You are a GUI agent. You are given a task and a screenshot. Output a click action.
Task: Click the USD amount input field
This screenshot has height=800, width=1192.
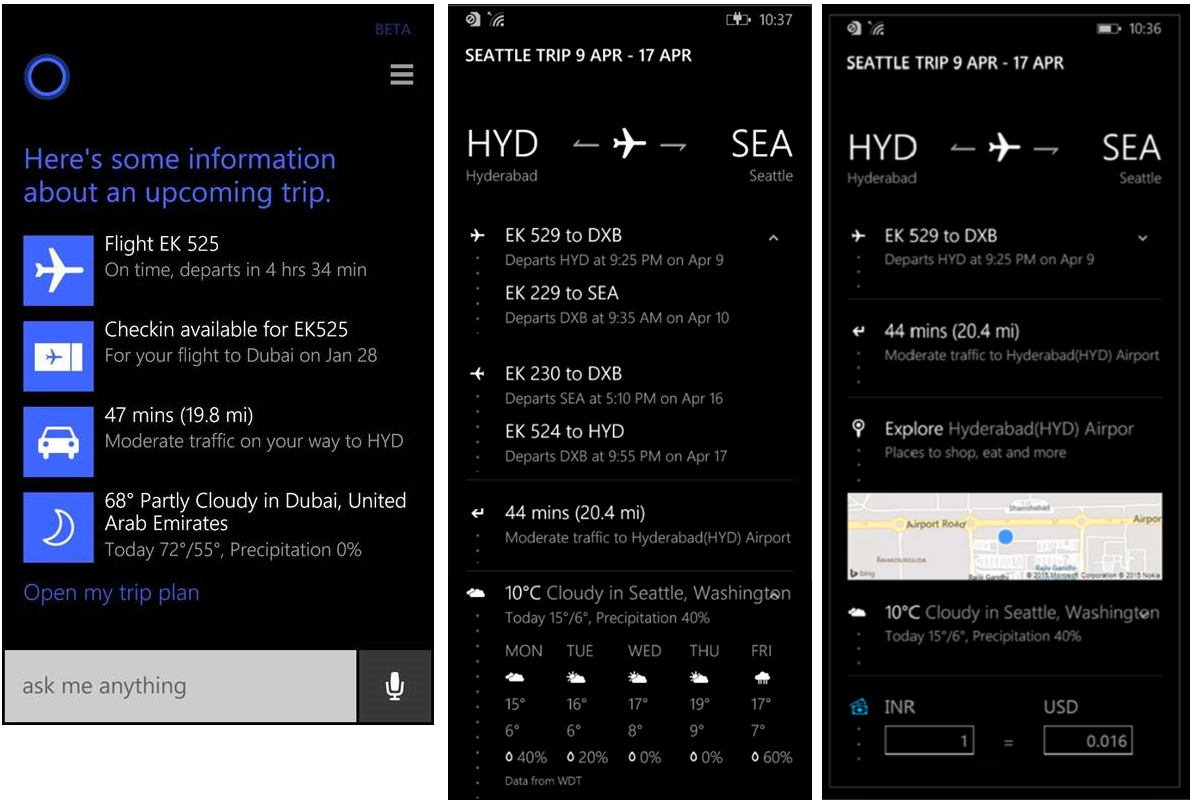(x=1088, y=741)
